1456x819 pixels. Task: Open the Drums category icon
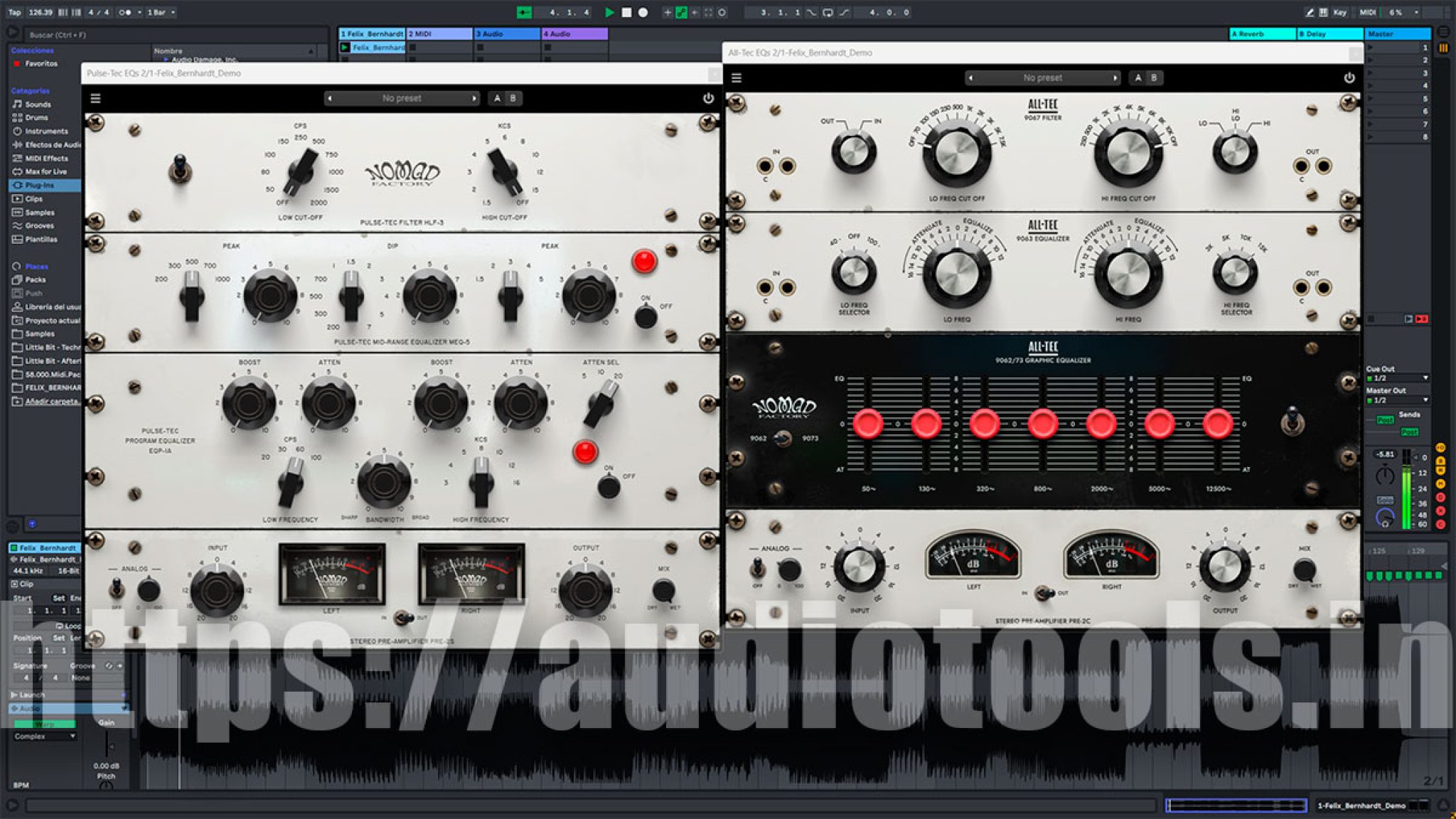click(x=18, y=117)
